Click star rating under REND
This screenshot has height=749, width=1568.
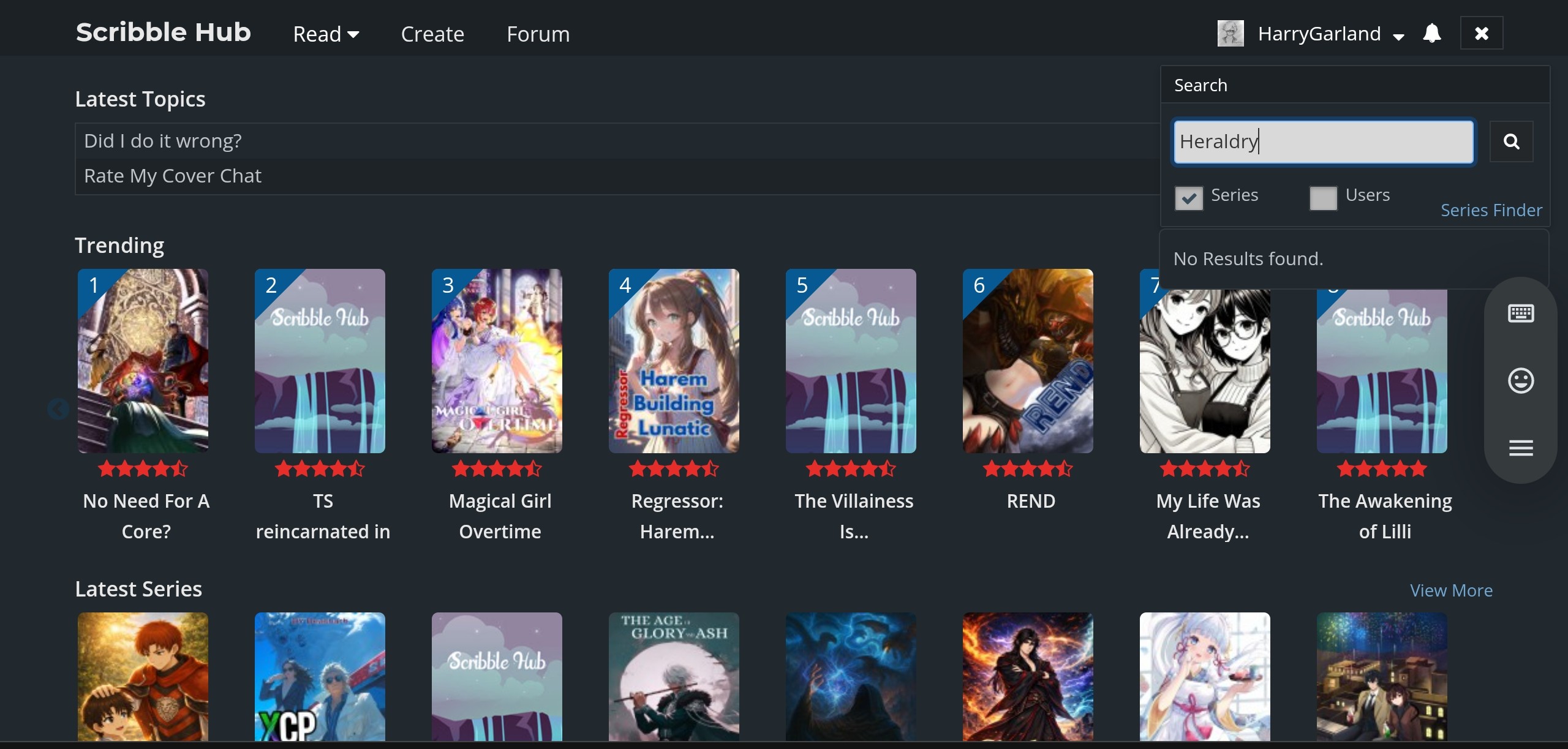[x=1027, y=469]
